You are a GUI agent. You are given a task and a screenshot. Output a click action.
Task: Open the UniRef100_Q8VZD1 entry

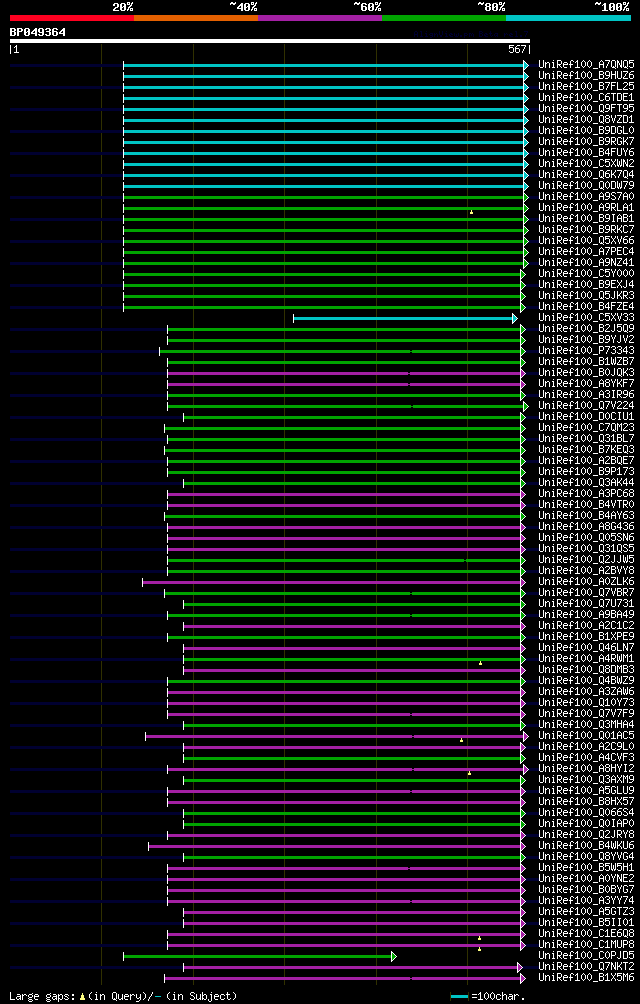tap(586, 120)
